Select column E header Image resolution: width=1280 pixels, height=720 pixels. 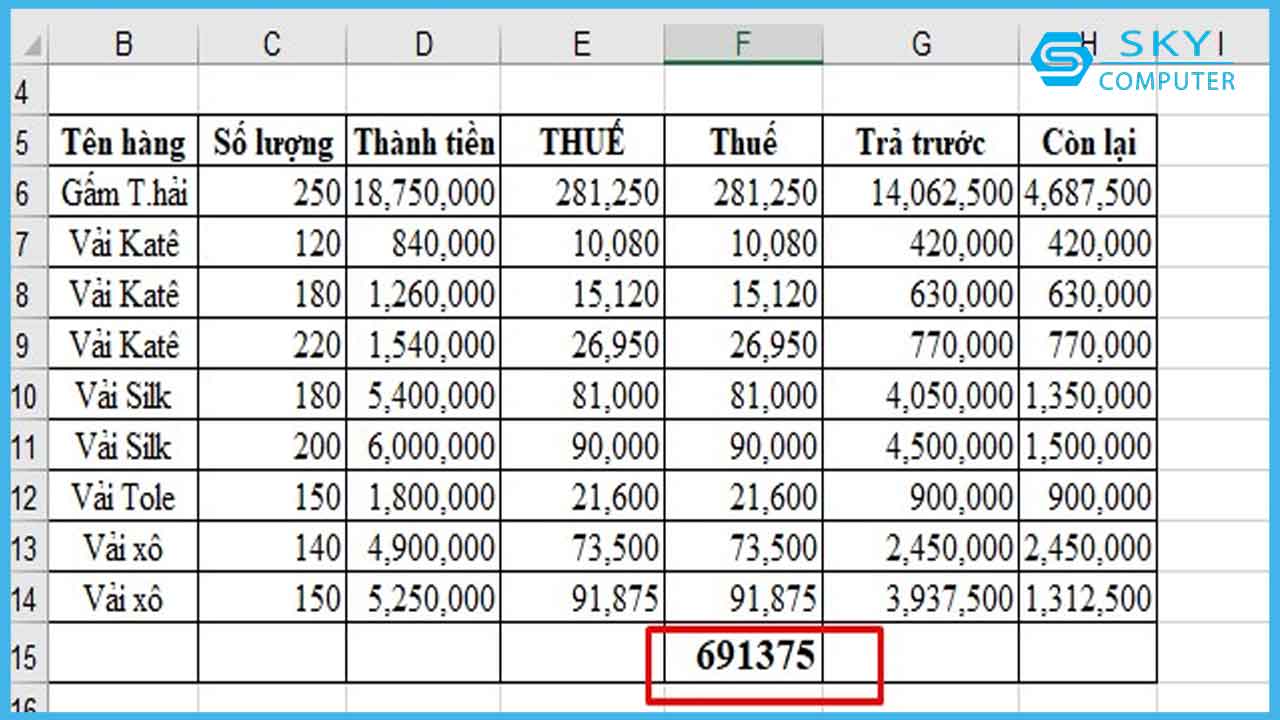(582, 45)
